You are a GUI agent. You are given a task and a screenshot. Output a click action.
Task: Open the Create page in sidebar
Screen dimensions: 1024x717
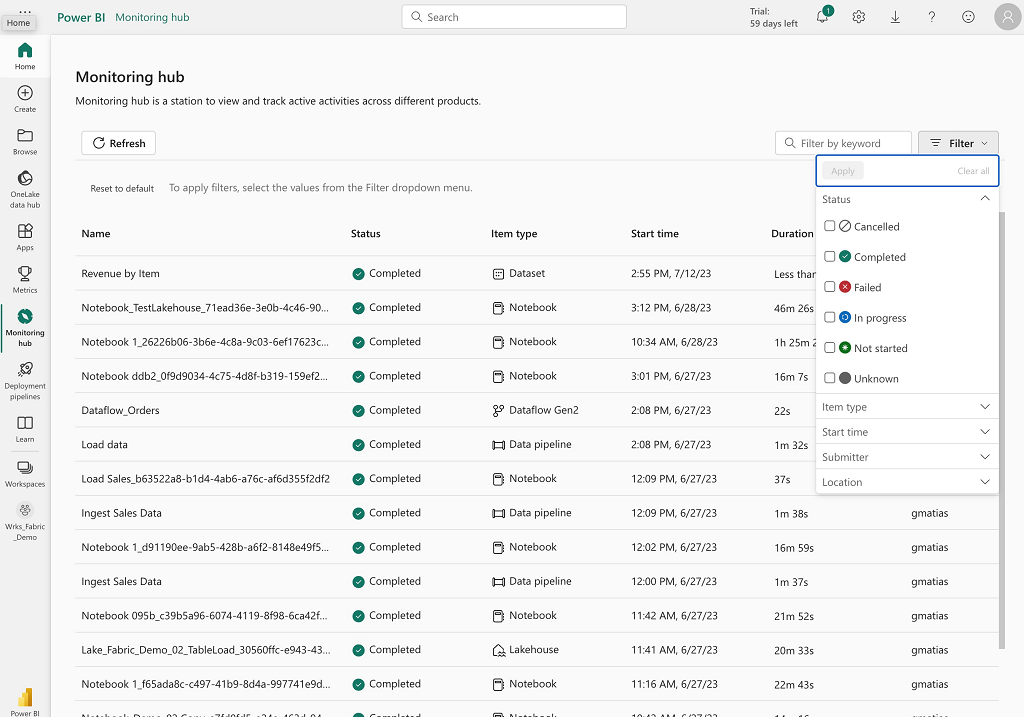coord(25,99)
